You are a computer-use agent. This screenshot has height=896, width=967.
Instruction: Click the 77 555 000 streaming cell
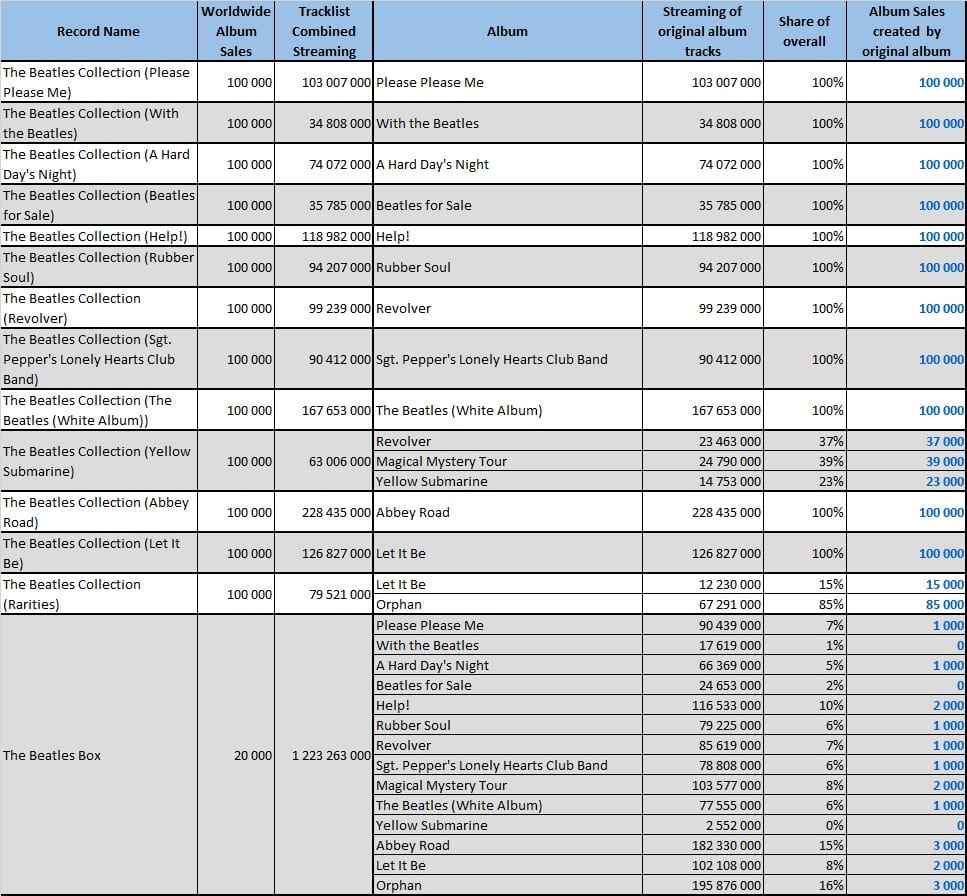point(702,805)
